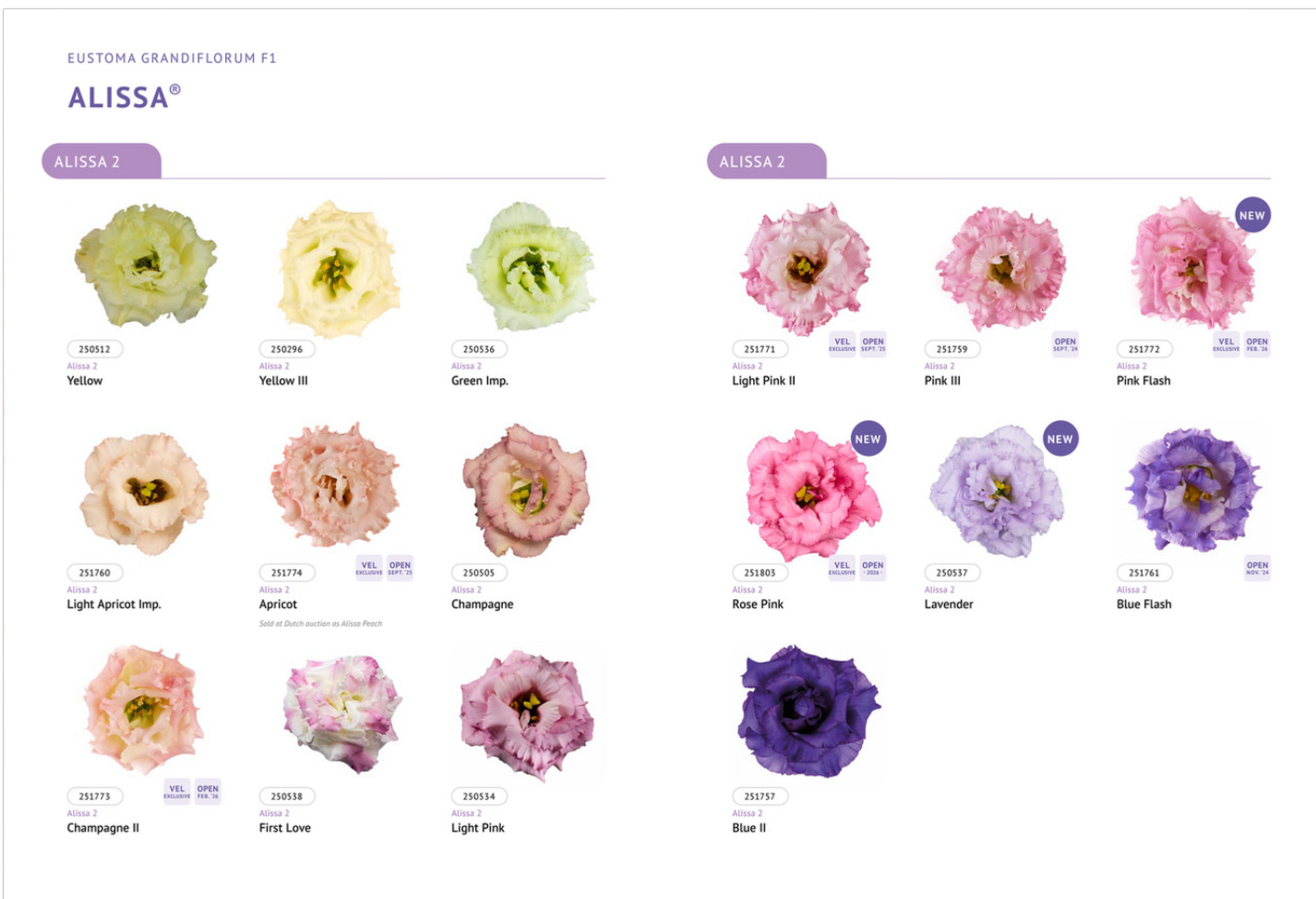Screen dimensions: 1316x899
Task: Click the OPEN badge beside Blue Flash code
Action: 1257,568
